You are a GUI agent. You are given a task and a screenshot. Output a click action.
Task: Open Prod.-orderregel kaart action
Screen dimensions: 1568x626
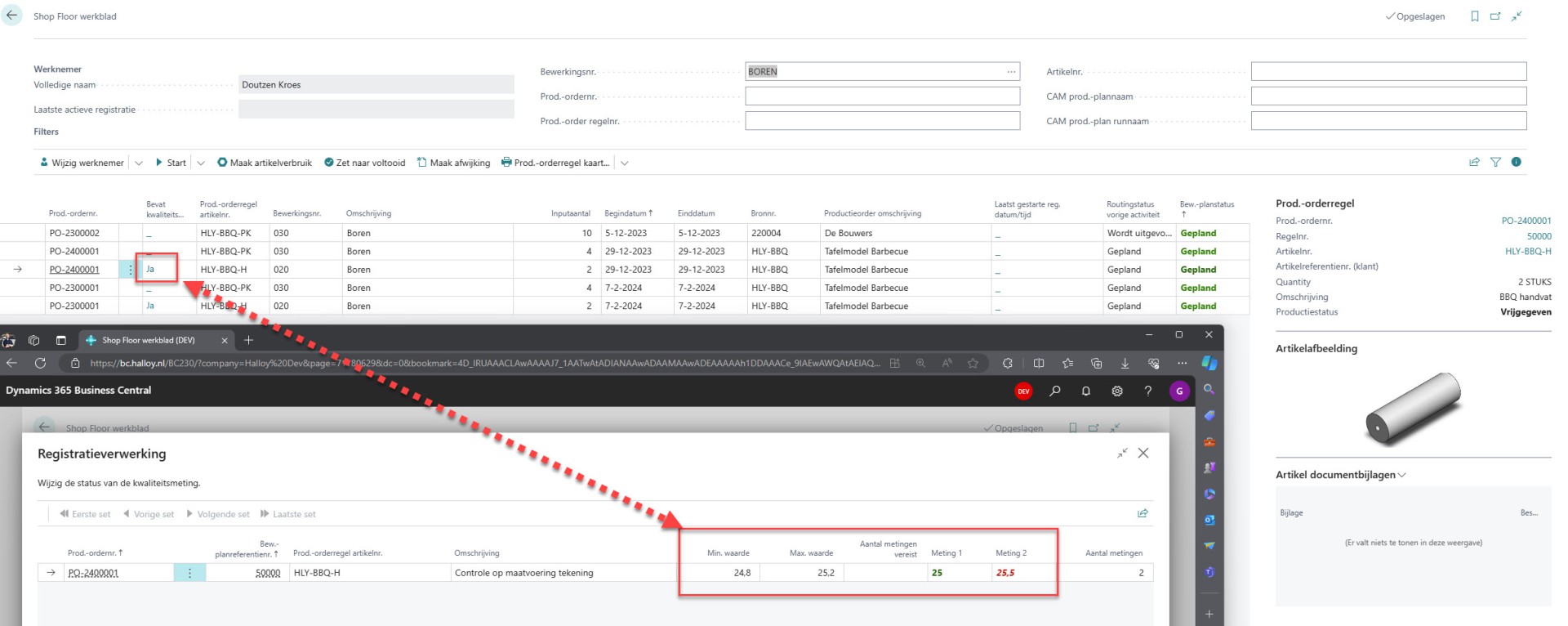click(x=555, y=163)
